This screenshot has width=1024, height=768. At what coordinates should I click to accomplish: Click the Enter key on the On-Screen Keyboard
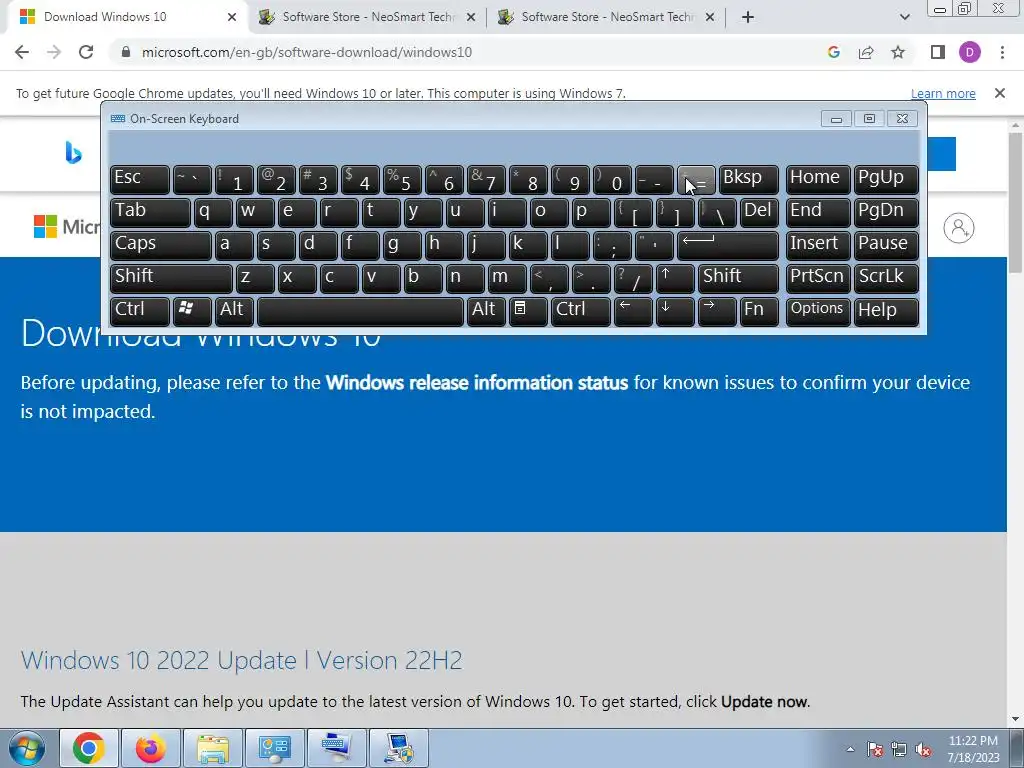coord(728,245)
